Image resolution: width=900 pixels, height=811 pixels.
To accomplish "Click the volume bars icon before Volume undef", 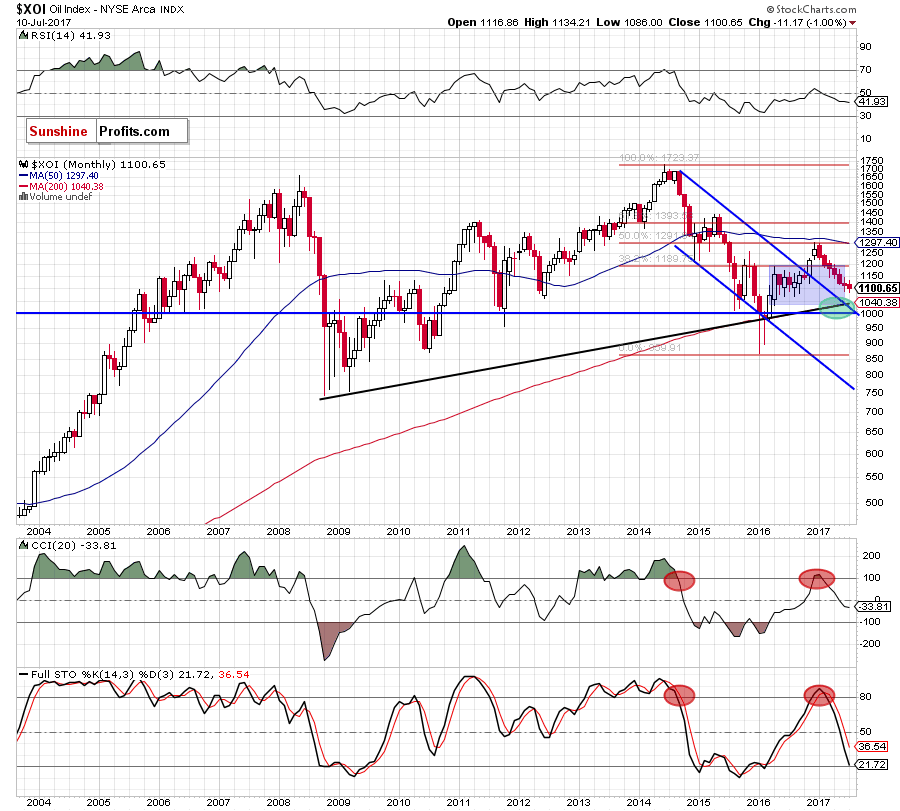I will click(x=24, y=196).
